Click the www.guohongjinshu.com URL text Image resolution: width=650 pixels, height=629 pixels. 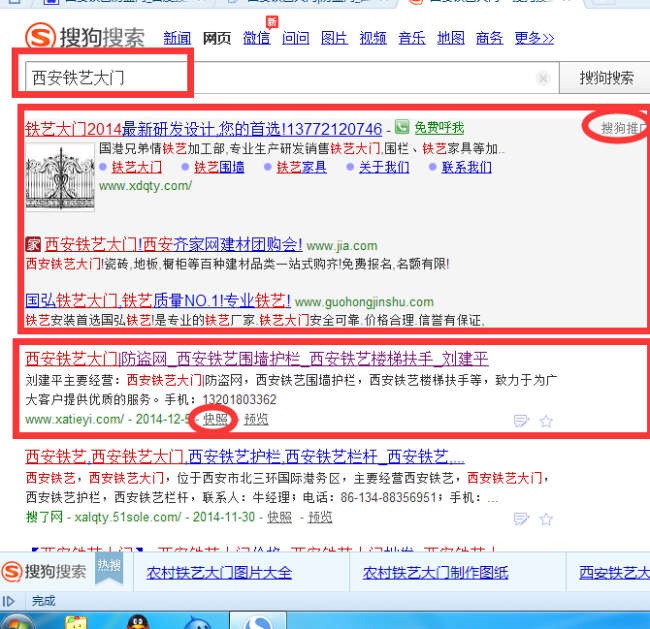[364, 302]
